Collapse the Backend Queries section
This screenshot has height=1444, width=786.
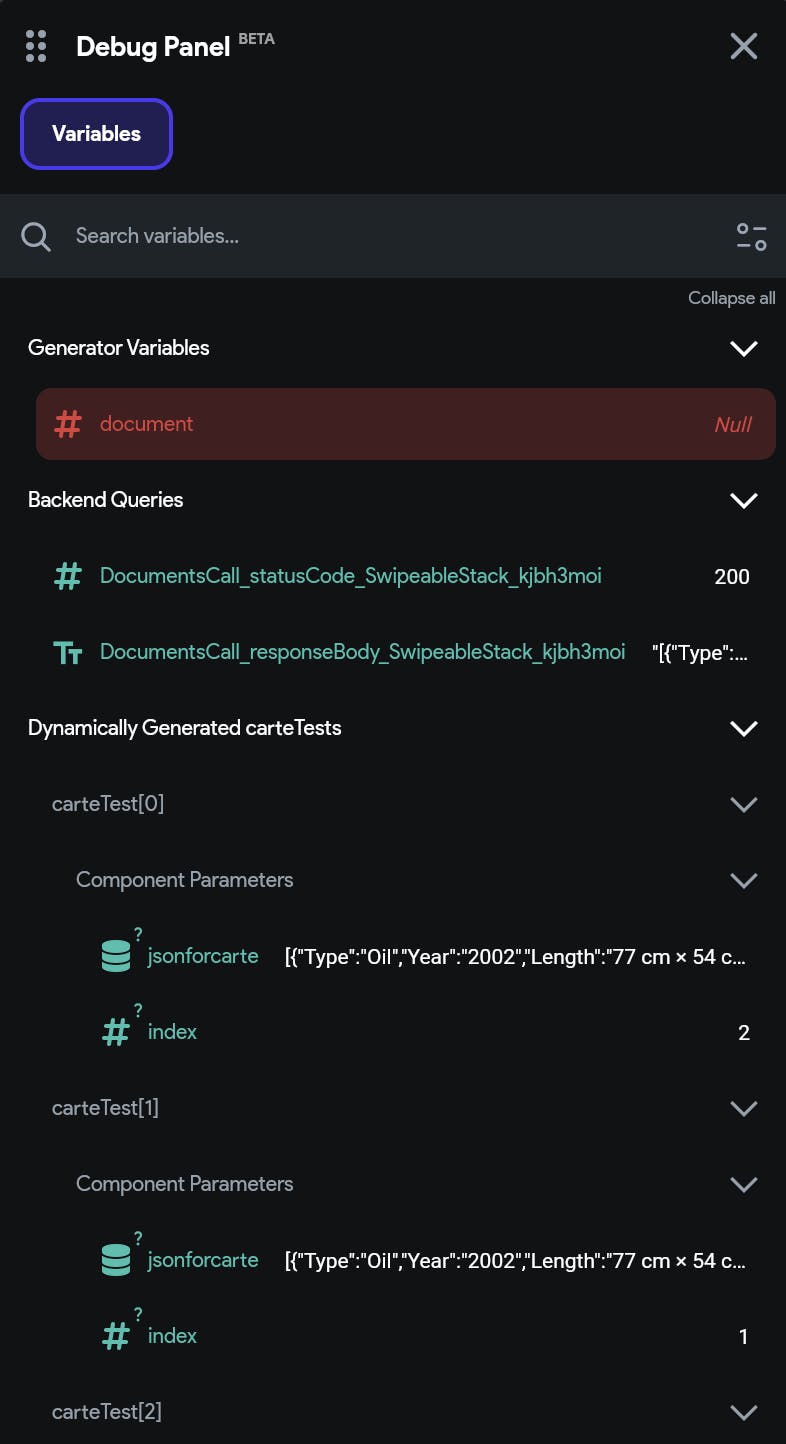(744, 500)
